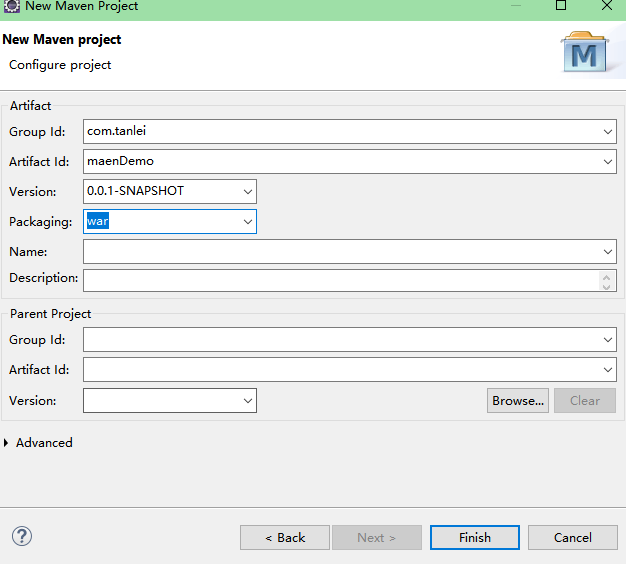Open Parent Project Version dropdown arrow
The width and height of the screenshot is (626, 564).
[x=248, y=401]
